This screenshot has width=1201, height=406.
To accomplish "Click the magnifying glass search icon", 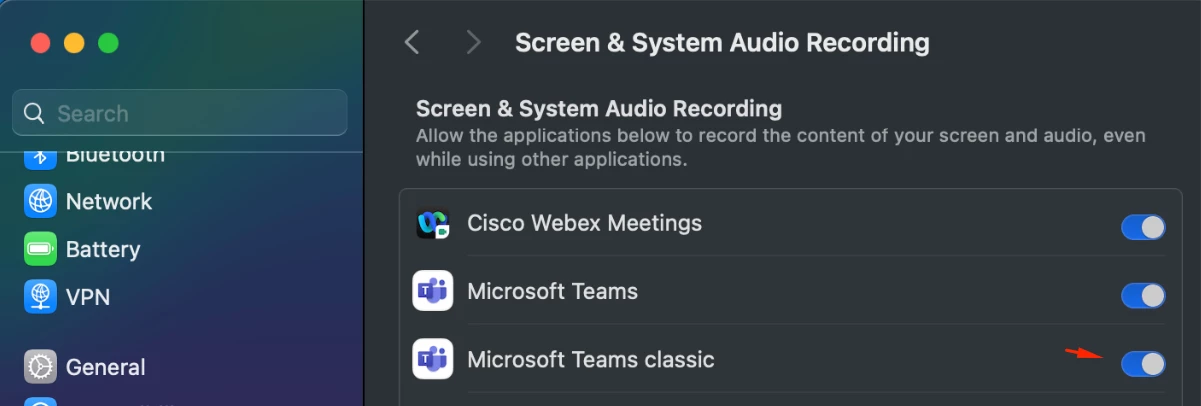I will click(x=34, y=113).
